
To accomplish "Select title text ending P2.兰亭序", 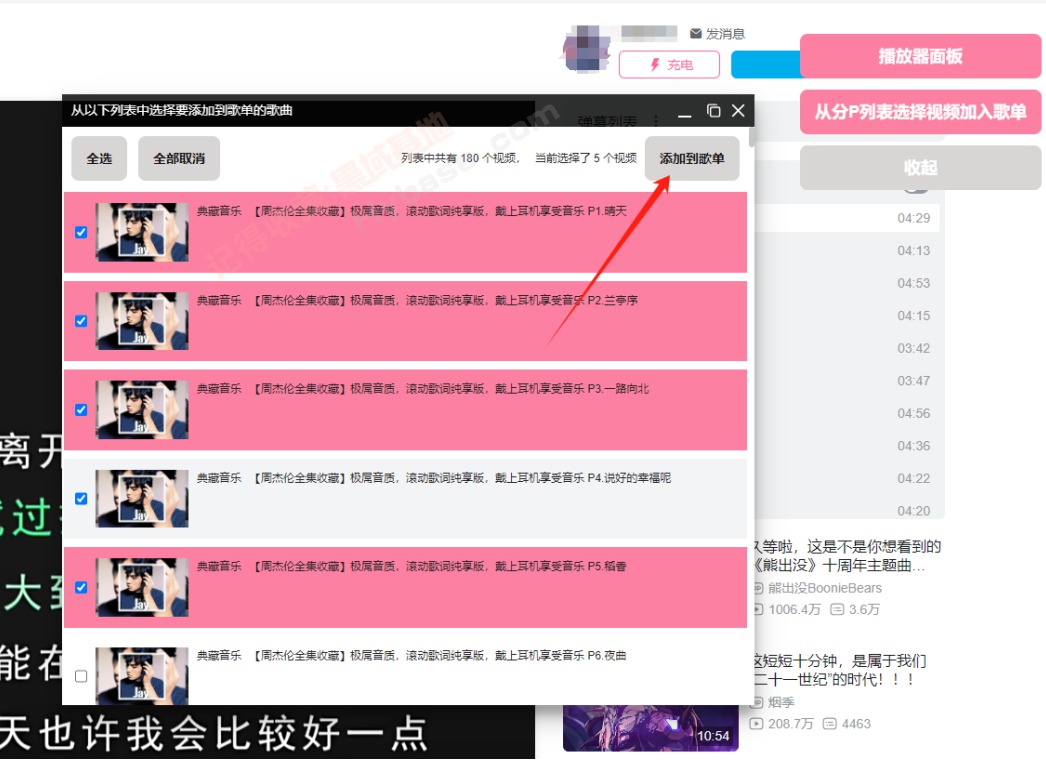I will pos(417,300).
